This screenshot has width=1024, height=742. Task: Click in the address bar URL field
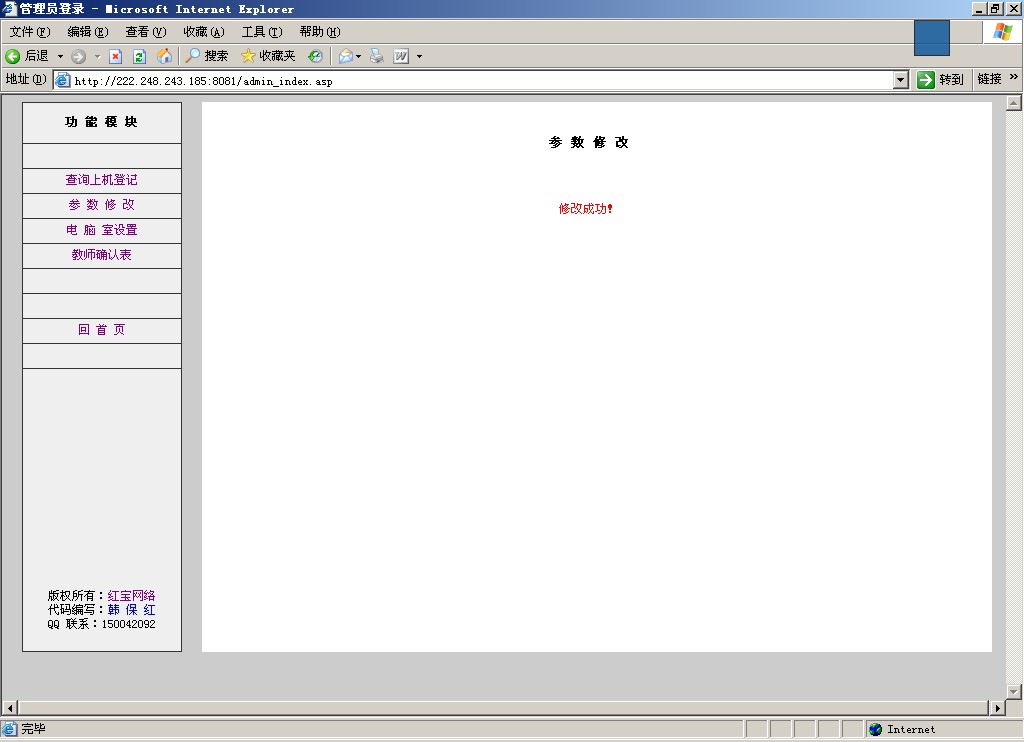pyautogui.click(x=480, y=81)
